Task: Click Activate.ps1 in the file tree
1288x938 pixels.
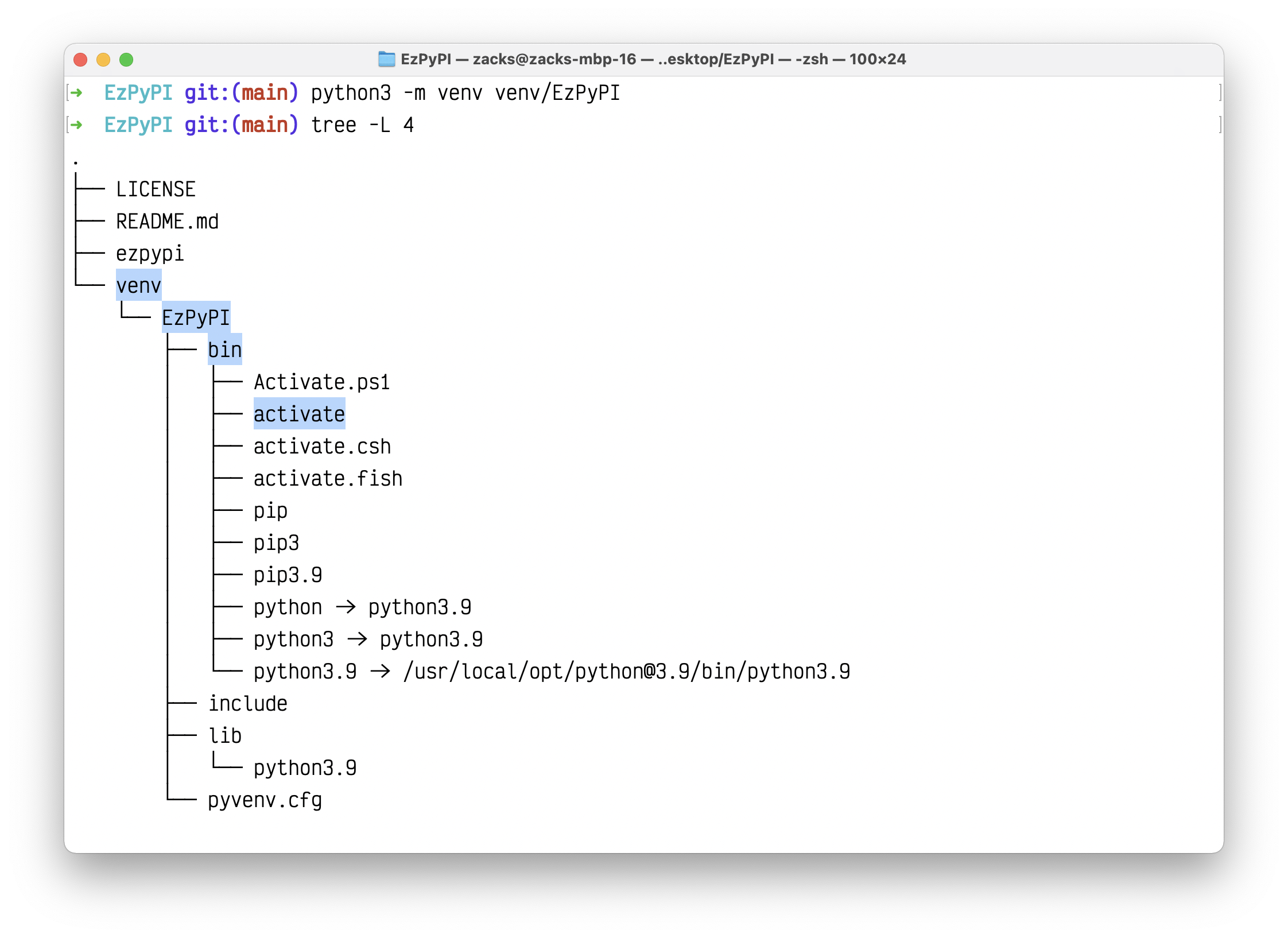Action: [x=321, y=382]
